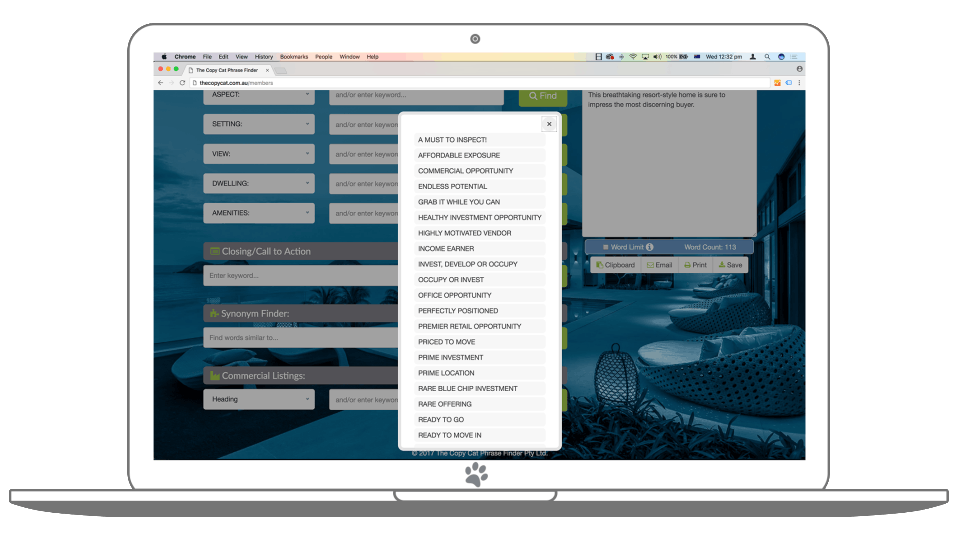The image size is (960, 551).
Task: Select phrase ENDLESS POTENTIAL
Action: (x=479, y=187)
